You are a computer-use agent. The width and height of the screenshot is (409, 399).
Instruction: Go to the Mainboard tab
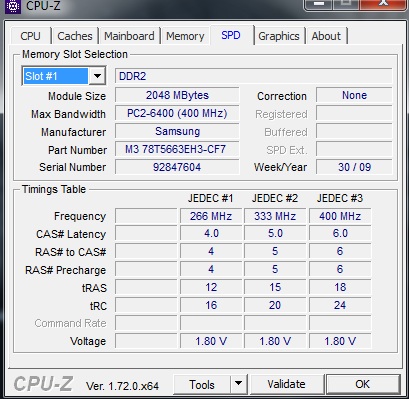129,36
